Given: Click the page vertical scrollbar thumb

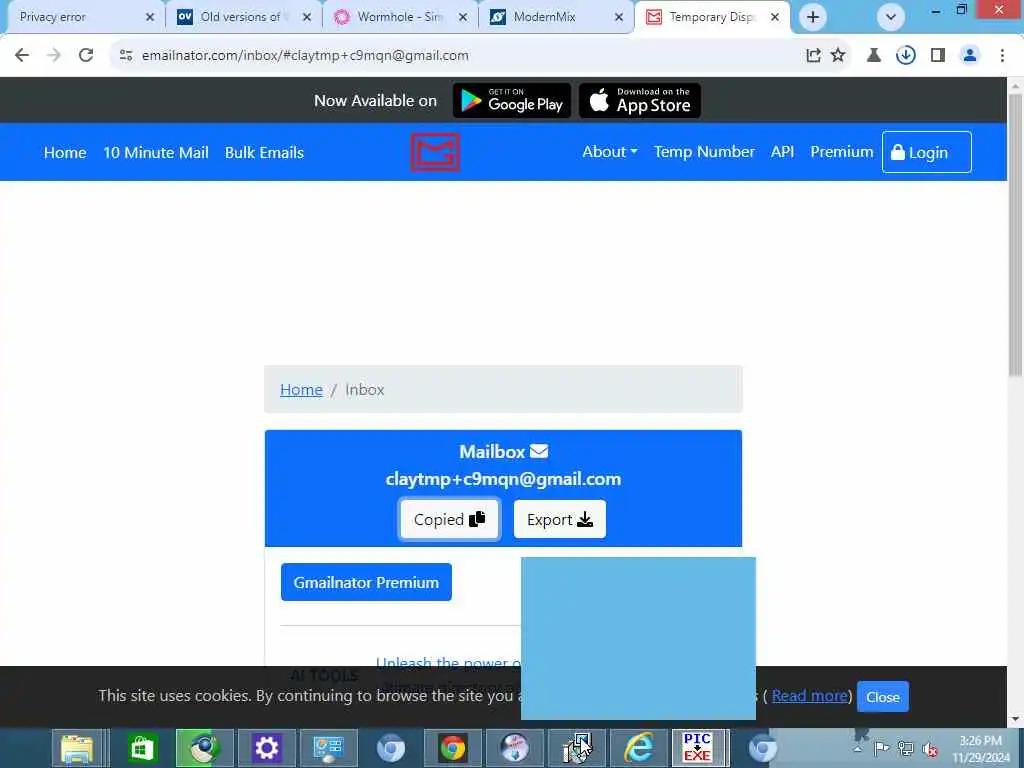Looking at the screenshot, I should (x=1015, y=235).
